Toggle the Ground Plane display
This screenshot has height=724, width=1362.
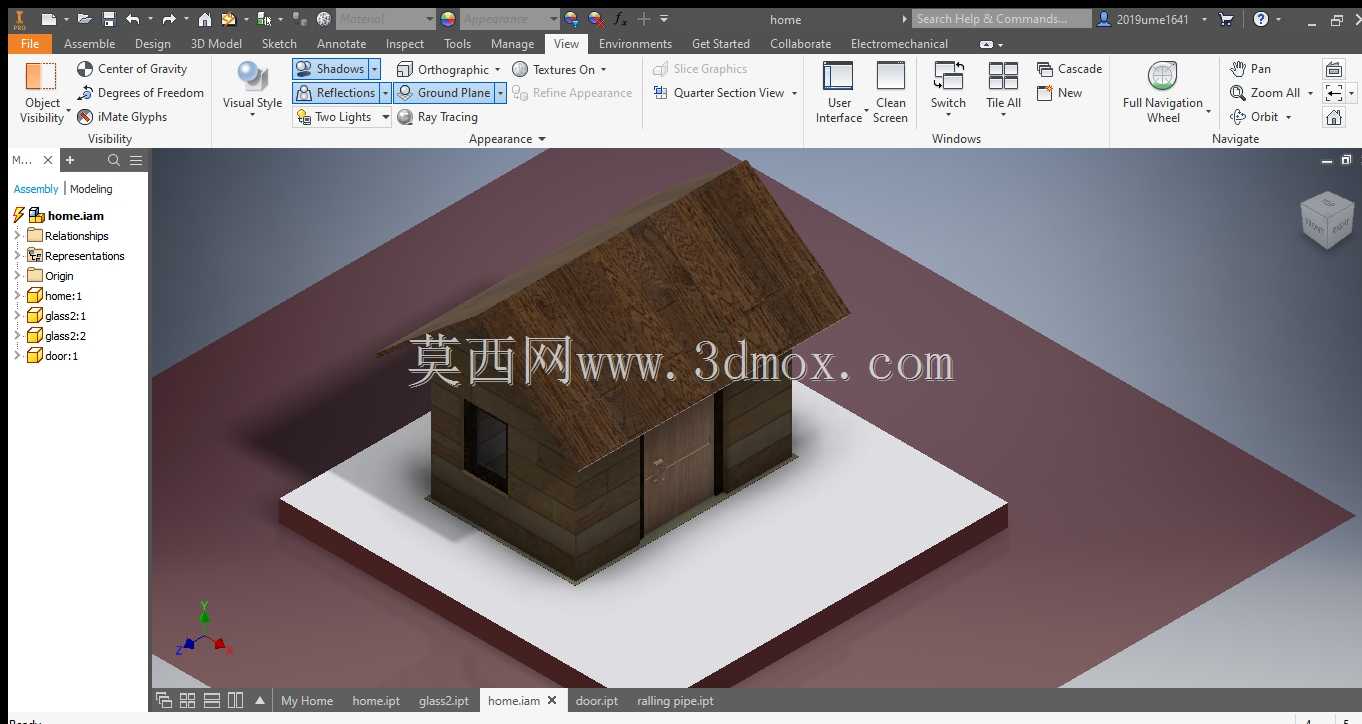click(x=444, y=93)
